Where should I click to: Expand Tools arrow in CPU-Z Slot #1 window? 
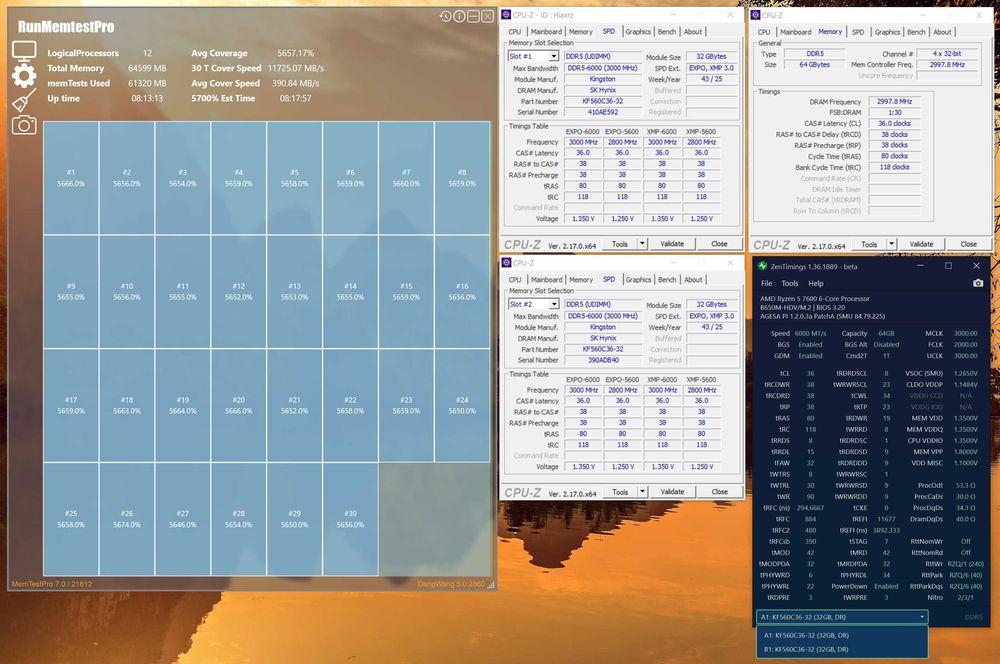point(642,244)
